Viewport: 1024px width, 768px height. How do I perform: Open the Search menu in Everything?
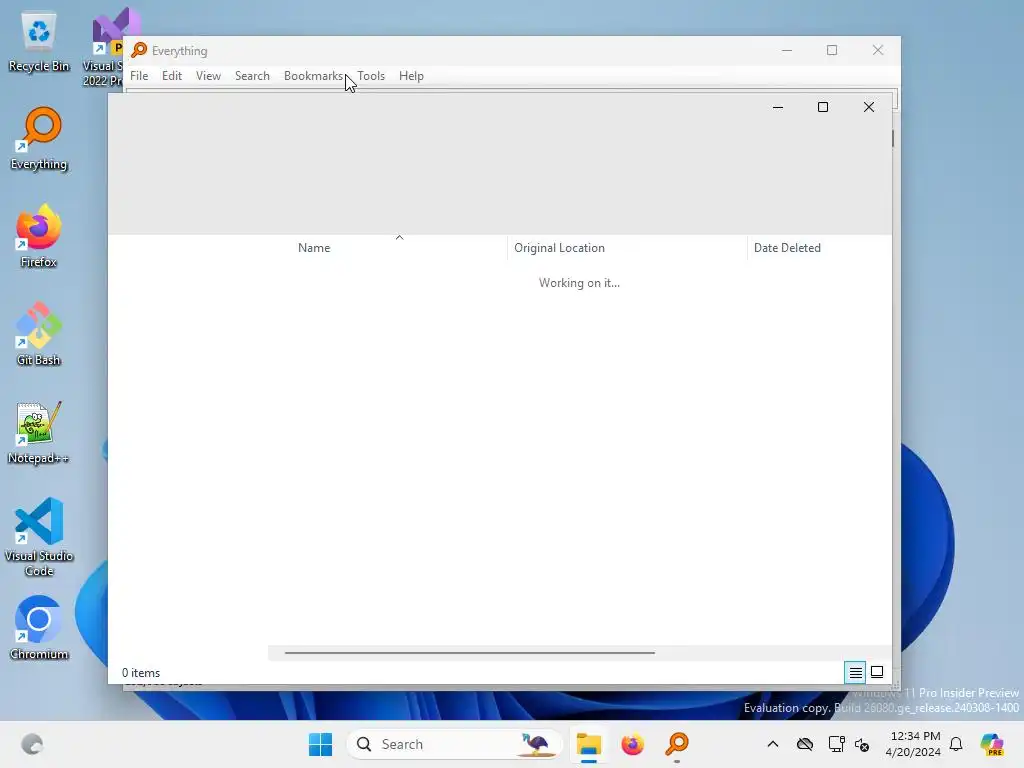[x=252, y=76]
